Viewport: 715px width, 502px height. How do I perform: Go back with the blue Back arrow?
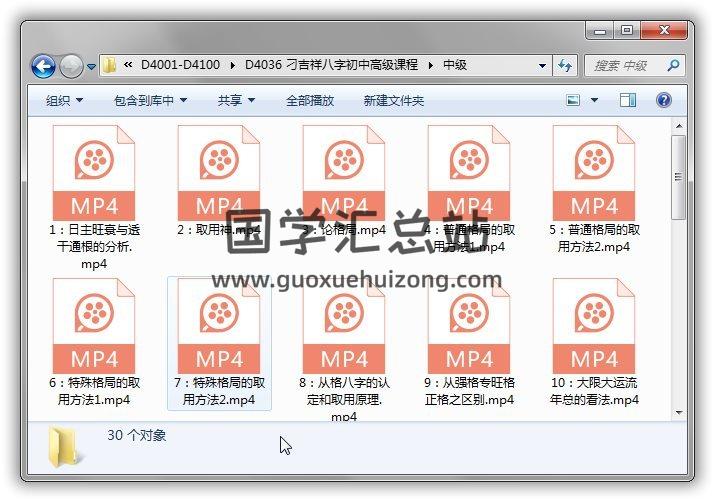(43, 67)
